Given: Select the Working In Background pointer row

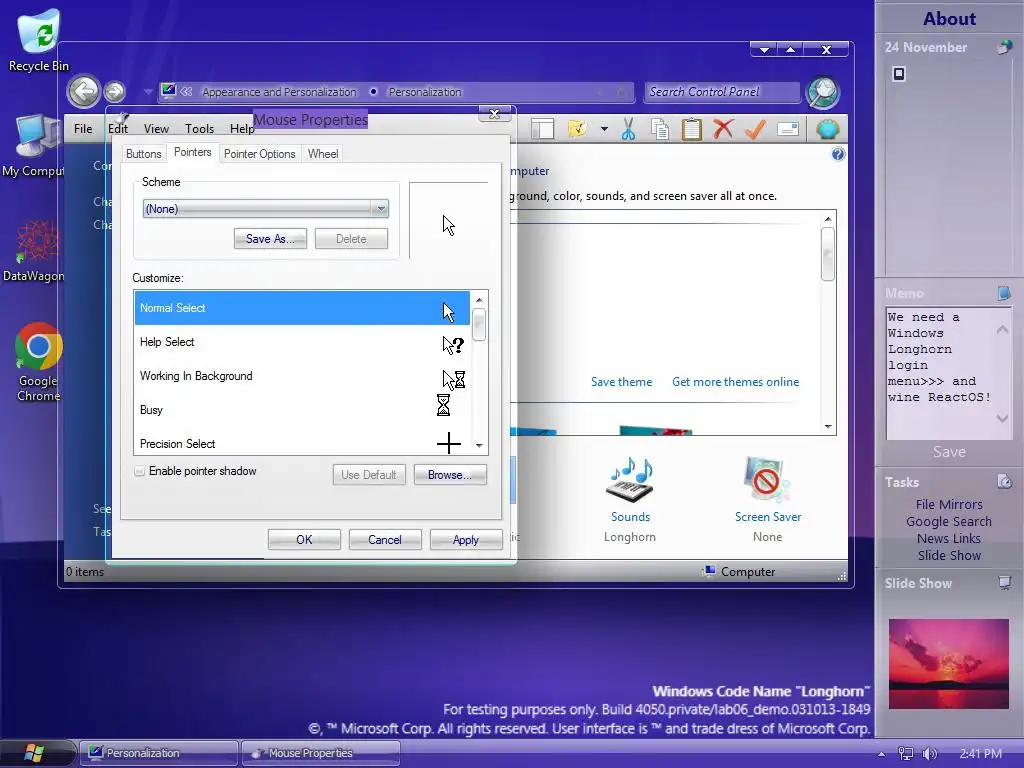Looking at the screenshot, I should tap(302, 376).
